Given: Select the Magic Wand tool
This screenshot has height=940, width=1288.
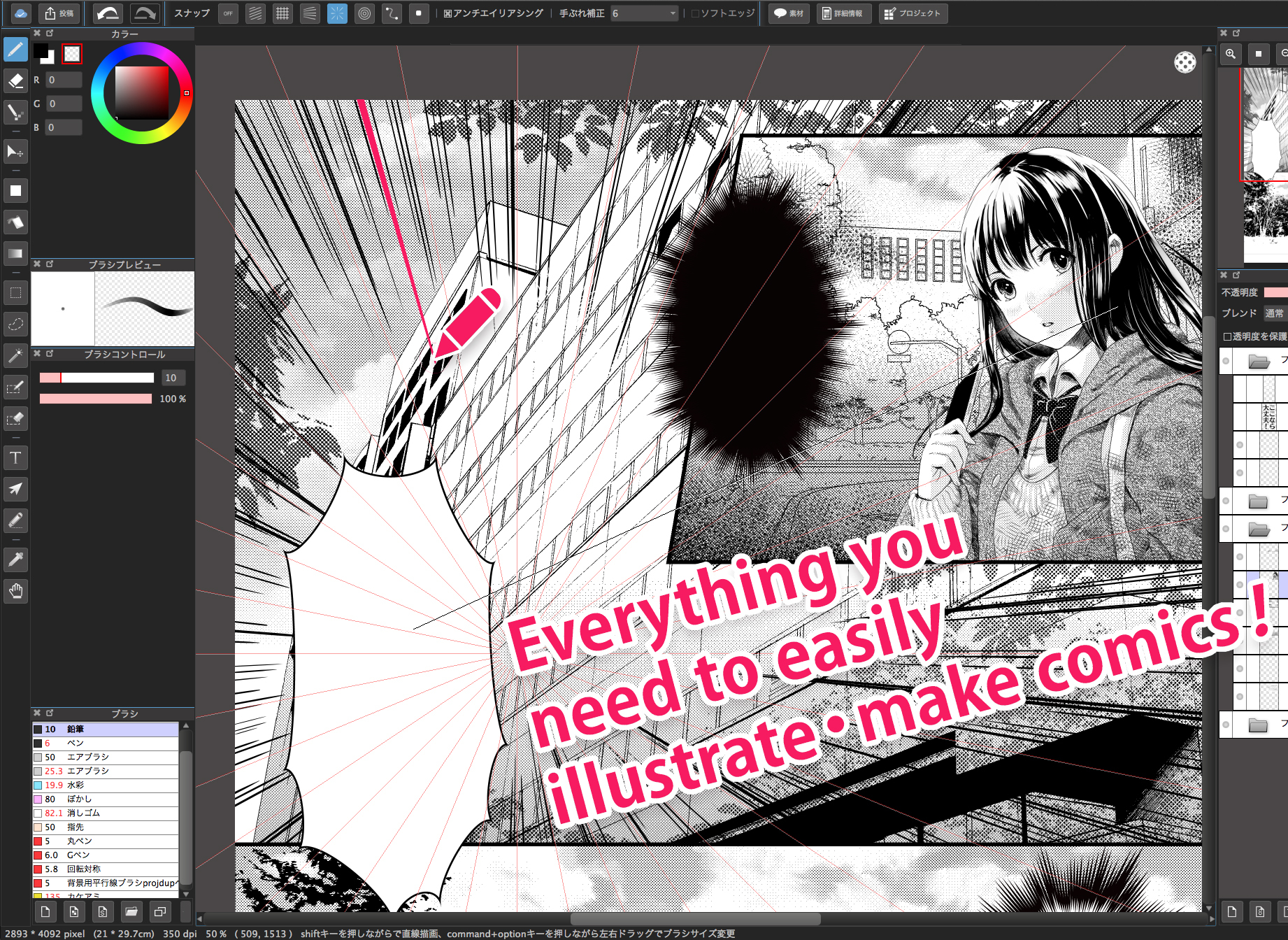Looking at the screenshot, I should (15, 355).
